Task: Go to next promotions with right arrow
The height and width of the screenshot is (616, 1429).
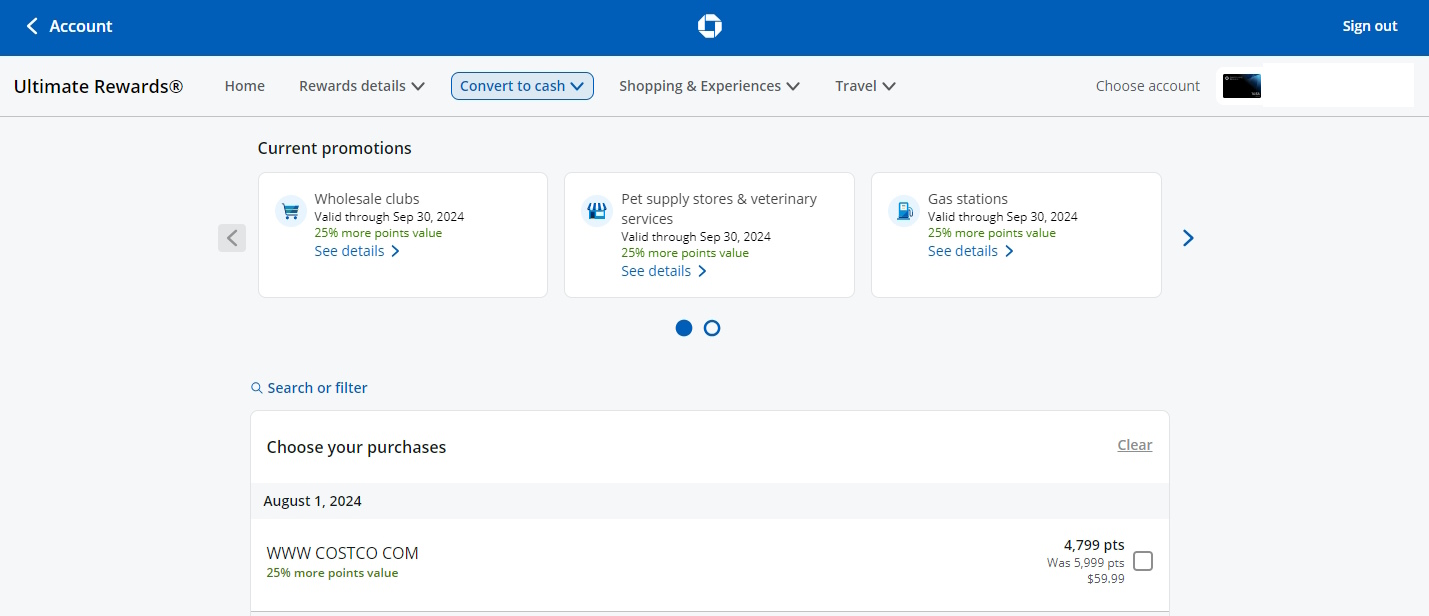Action: [x=1188, y=238]
